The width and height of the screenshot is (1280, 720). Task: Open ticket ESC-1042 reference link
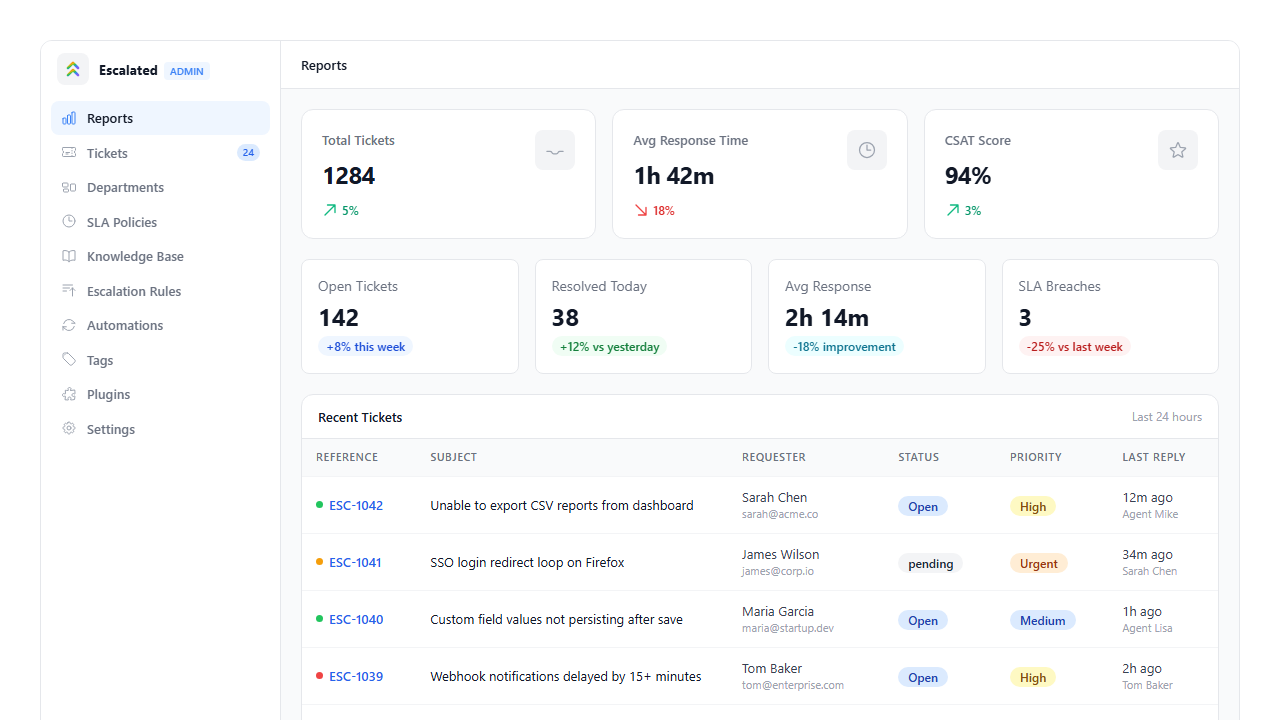point(356,506)
